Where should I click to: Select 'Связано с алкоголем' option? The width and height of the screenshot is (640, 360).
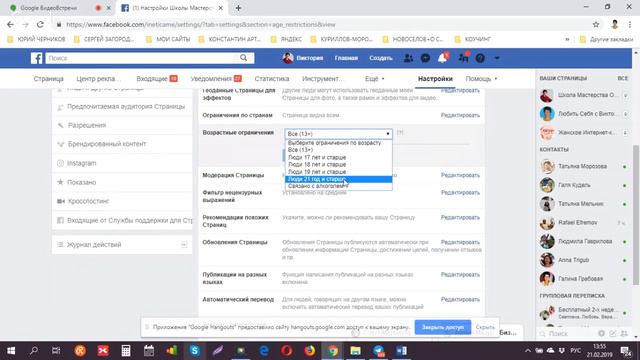click(x=338, y=186)
